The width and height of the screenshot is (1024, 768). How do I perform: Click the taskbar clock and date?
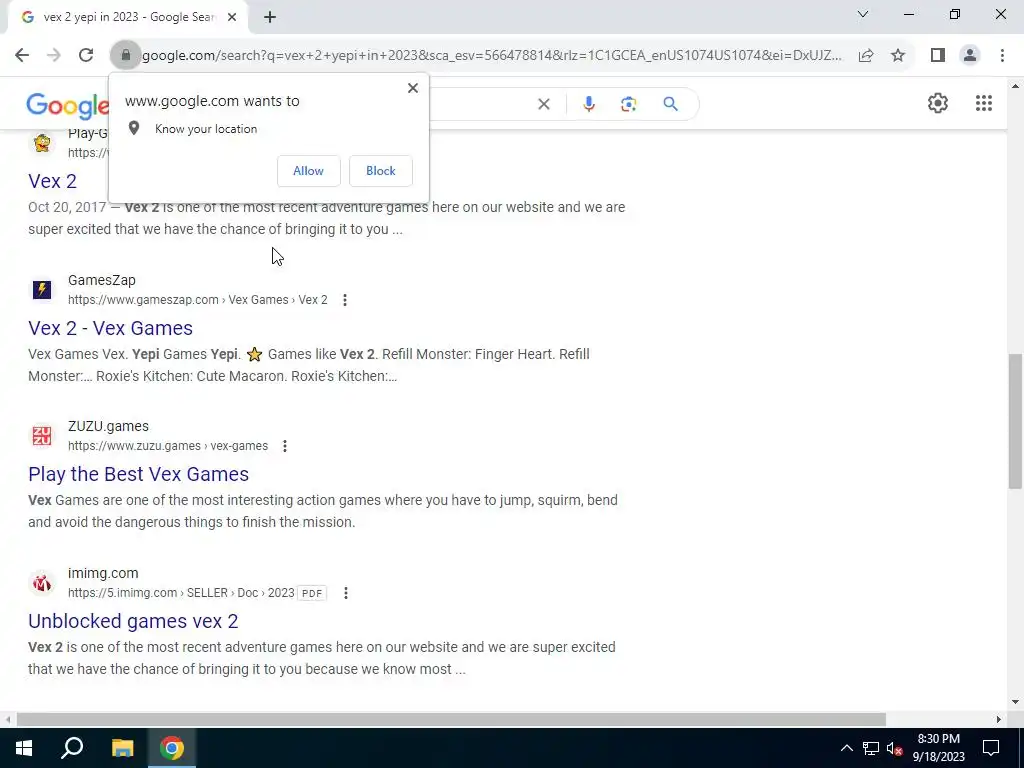(x=938, y=748)
